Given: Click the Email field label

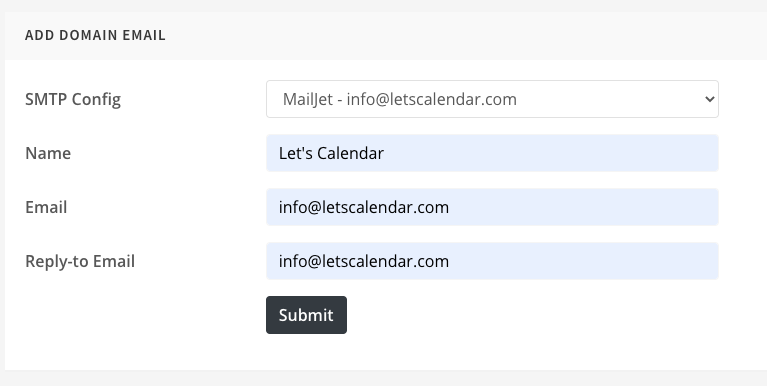Looking at the screenshot, I should click(46, 207).
